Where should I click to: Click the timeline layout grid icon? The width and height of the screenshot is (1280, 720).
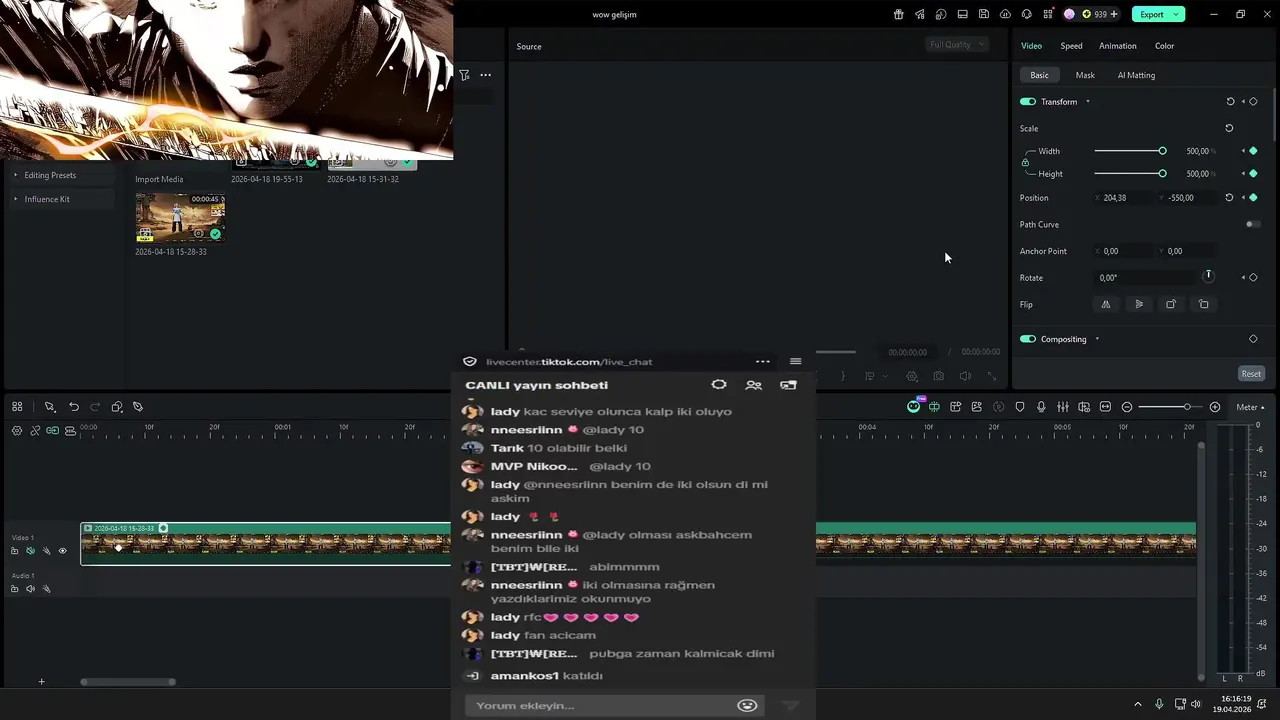coord(17,407)
